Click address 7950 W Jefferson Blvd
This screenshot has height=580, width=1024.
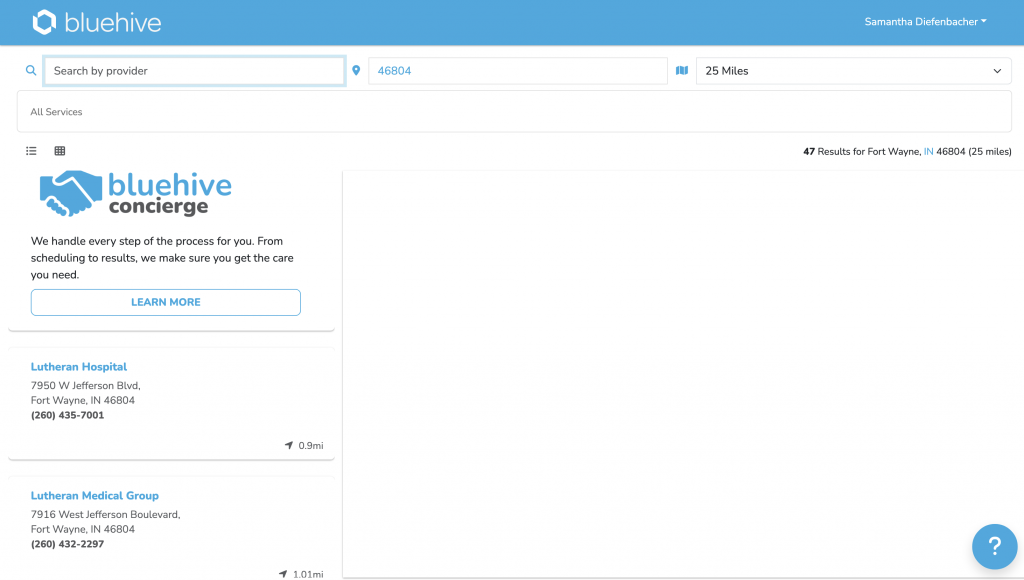pyautogui.click(x=86, y=385)
